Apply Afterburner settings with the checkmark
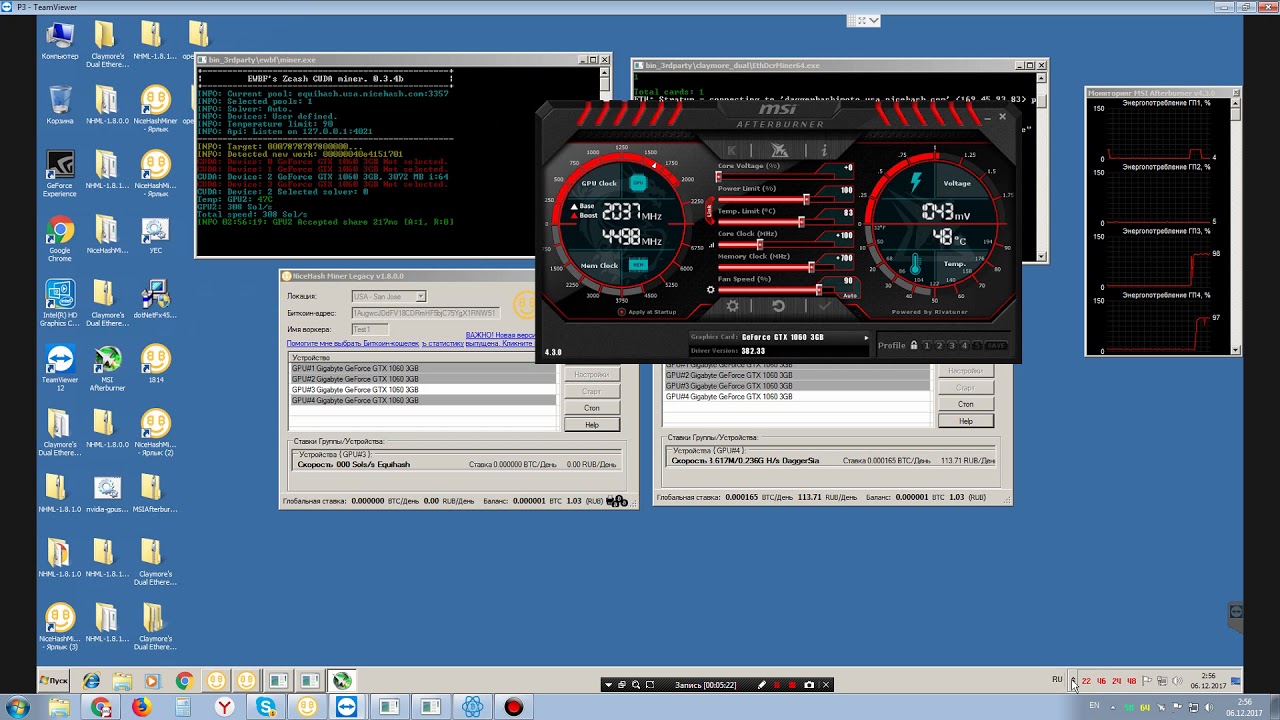This screenshot has height=720, width=1280. (x=824, y=306)
